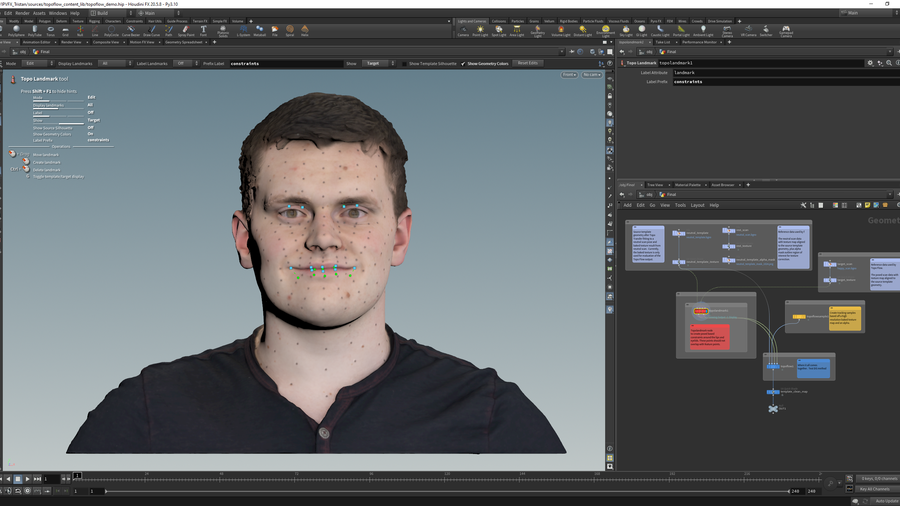Select the Null shelf tool
Image resolution: width=900 pixels, height=506 pixels.
pyautogui.click(x=80, y=31)
